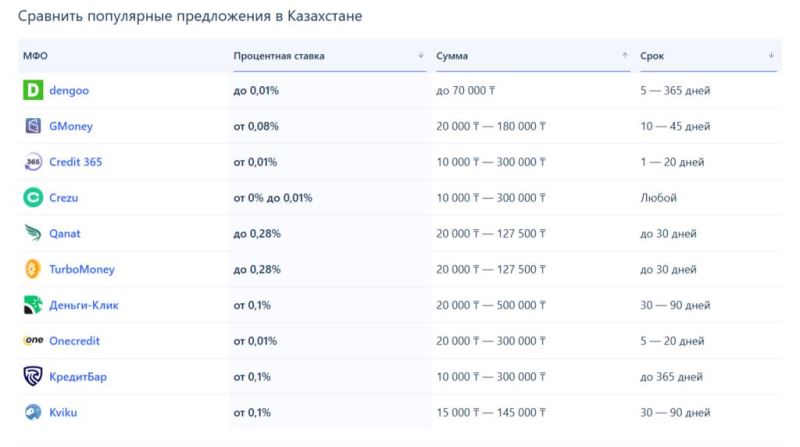Open the Kviku link

63,412
